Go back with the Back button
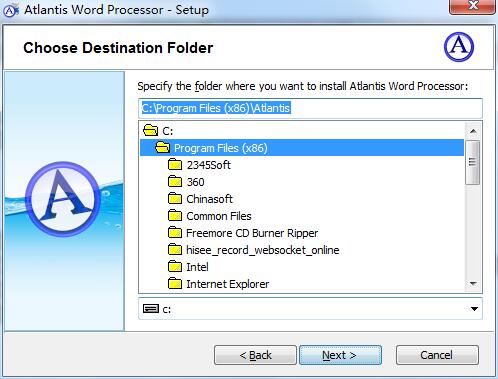The height and width of the screenshot is (379, 498). point(255,355)
